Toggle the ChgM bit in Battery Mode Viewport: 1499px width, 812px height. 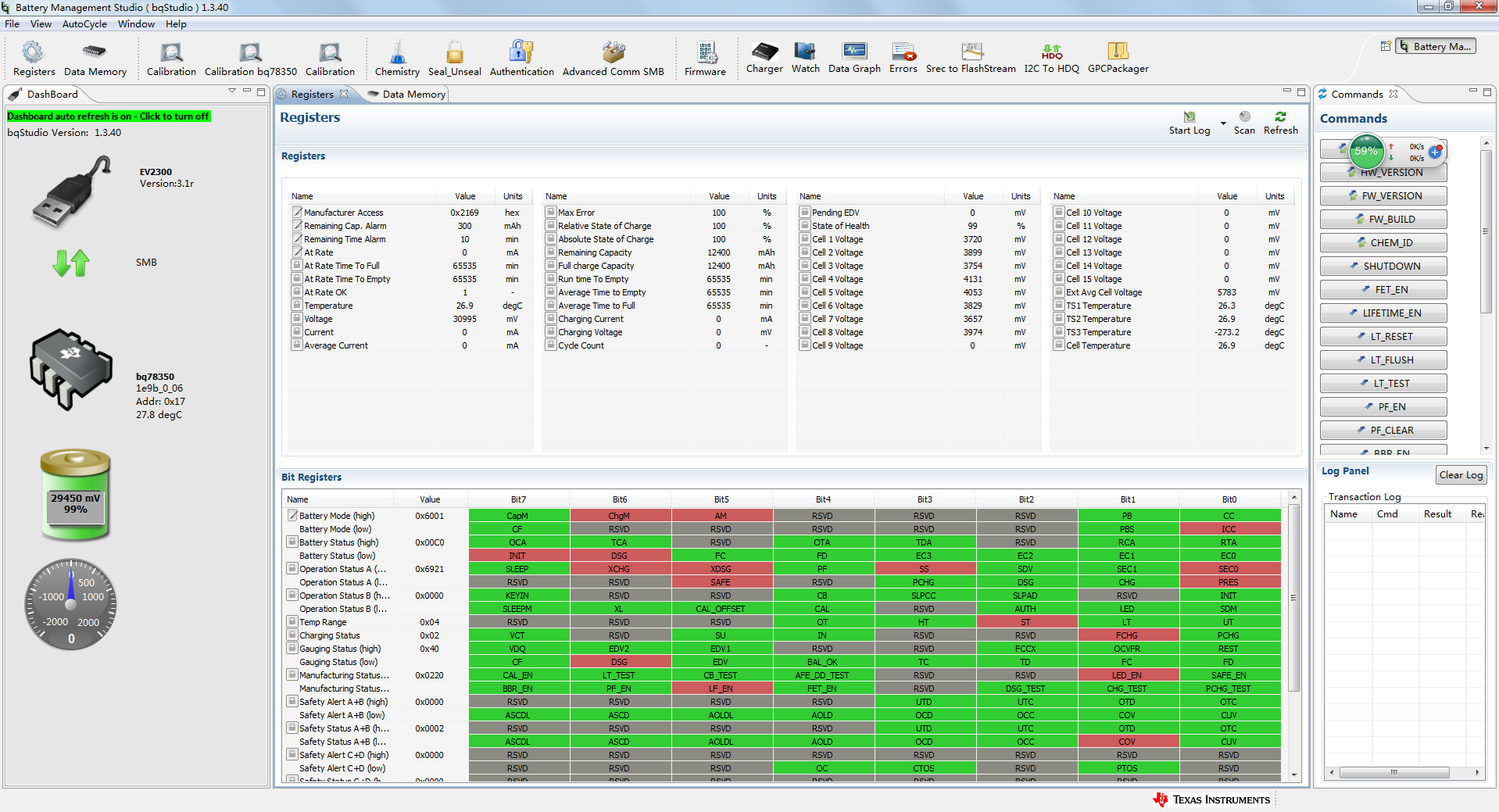tap(621, 516)
